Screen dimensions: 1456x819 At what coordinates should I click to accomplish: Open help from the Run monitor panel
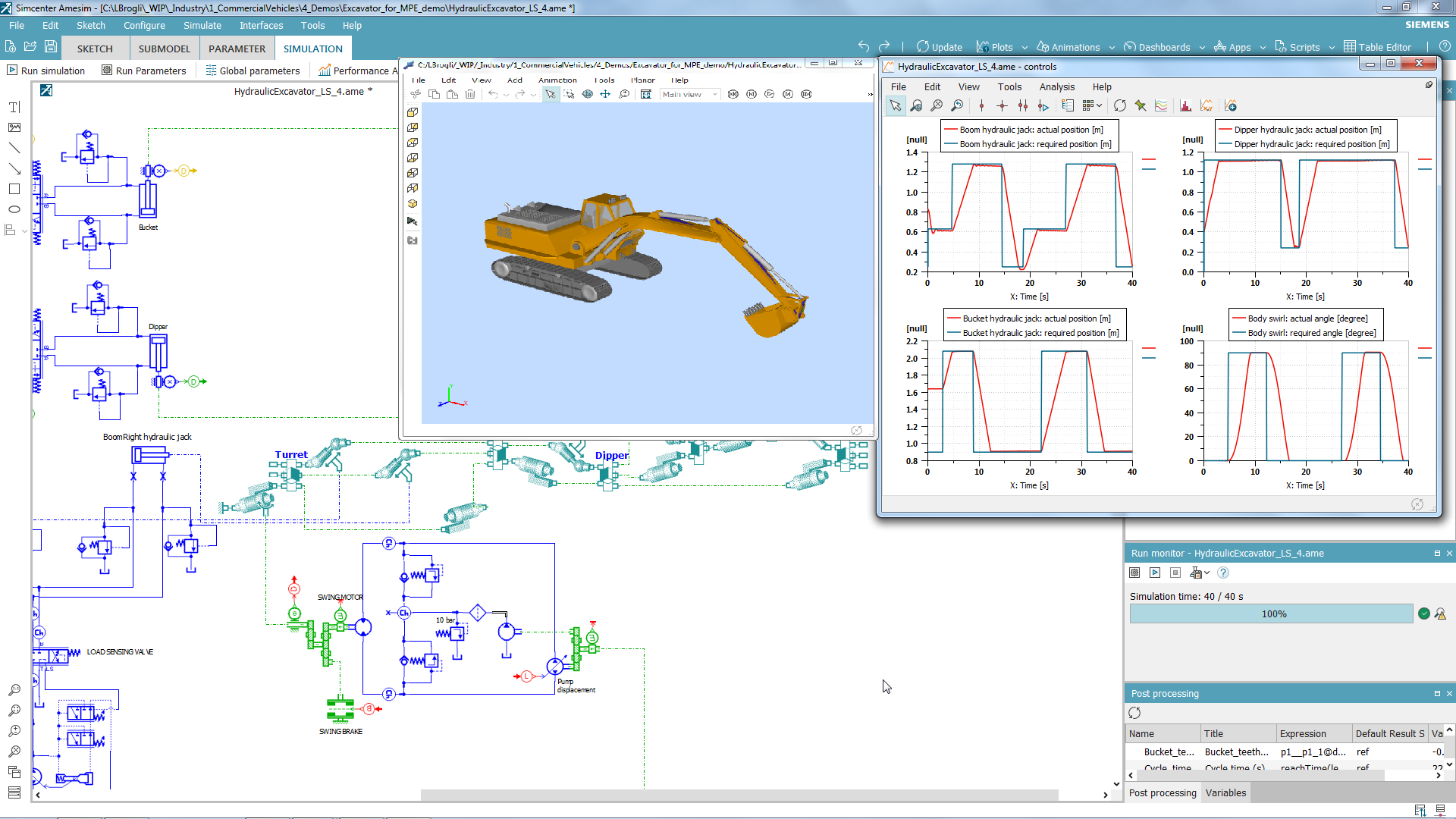click(1223, 573)
